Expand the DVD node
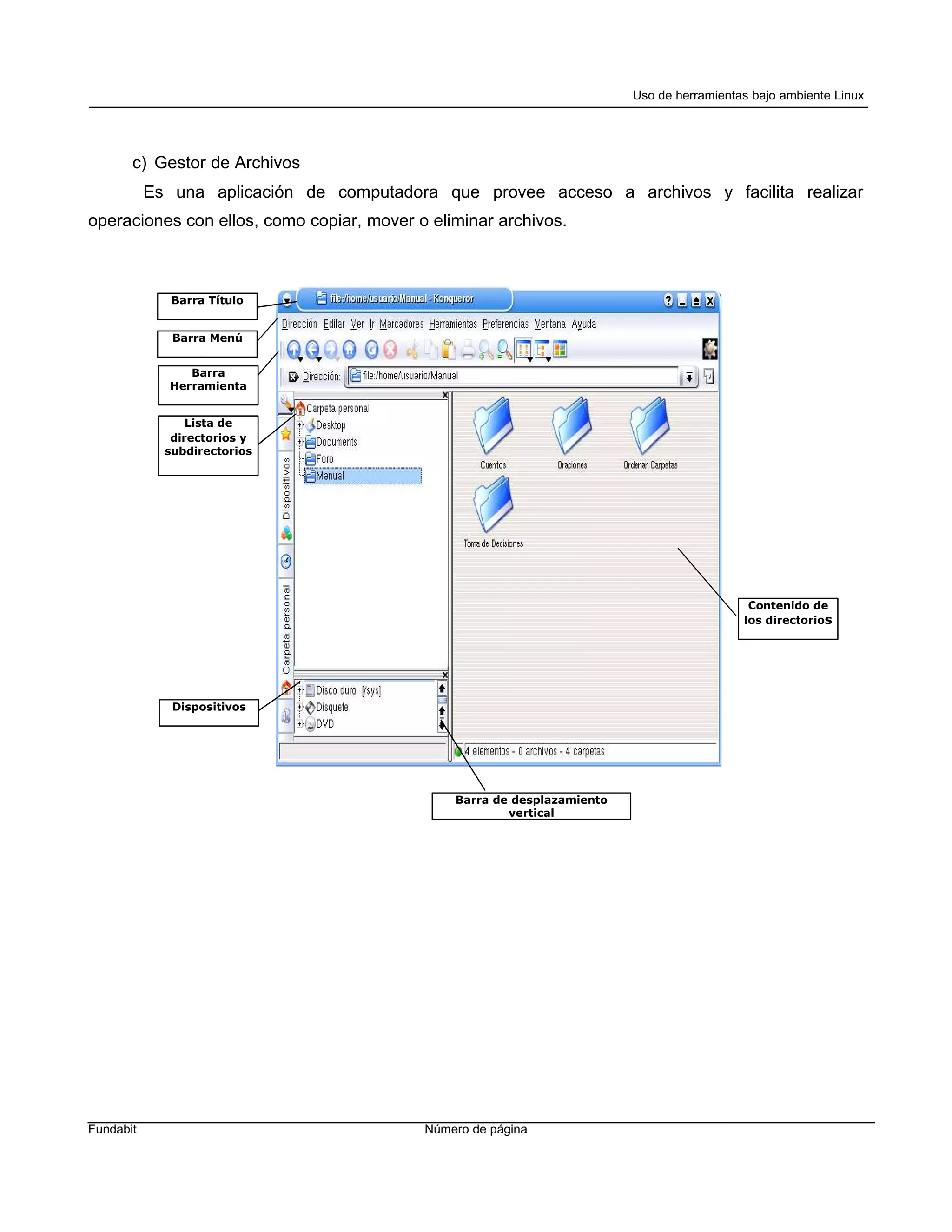Screen dimensions: 952x1232 300,724
